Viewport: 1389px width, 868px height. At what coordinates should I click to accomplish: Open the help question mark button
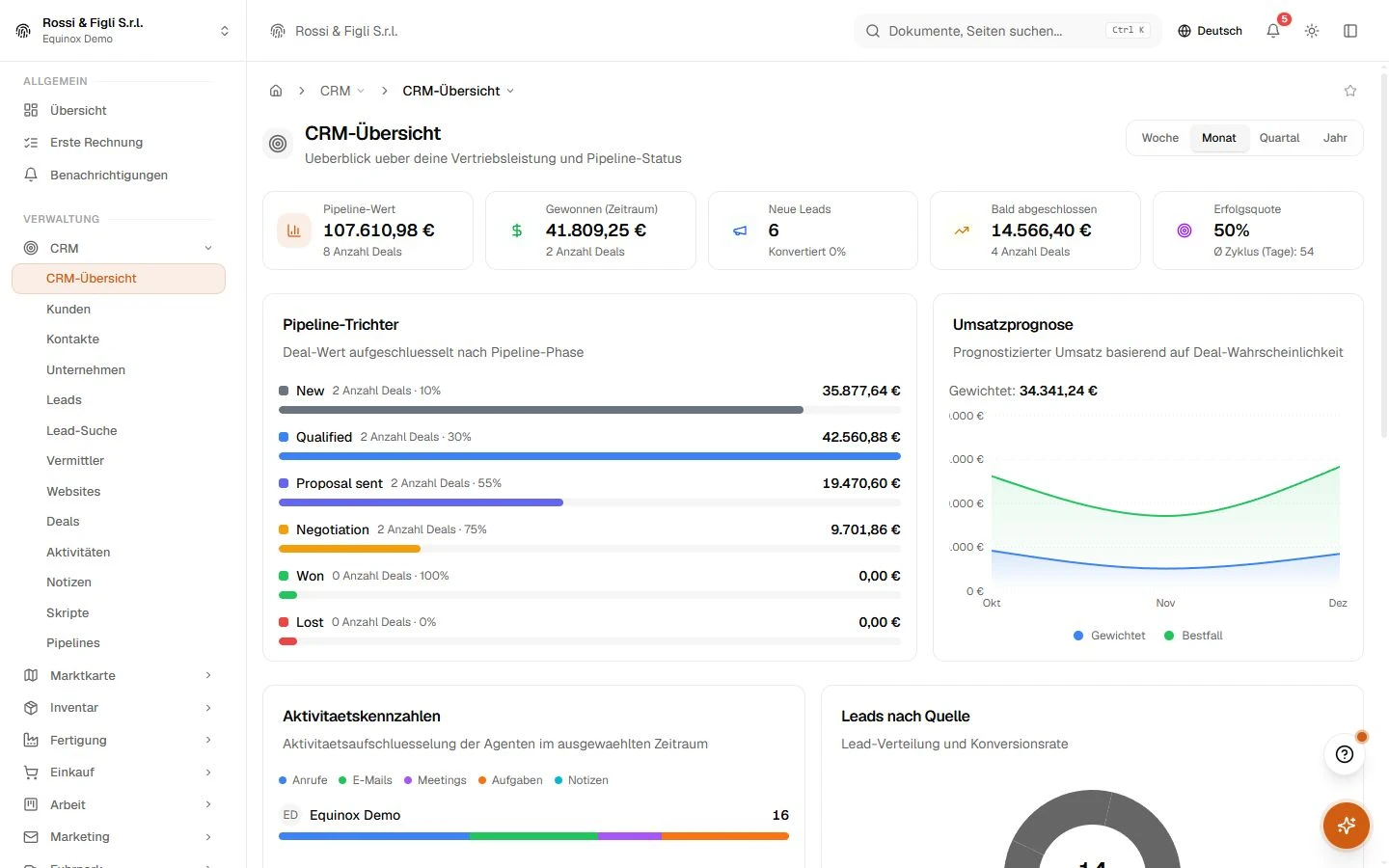(x=1345, y=754)
